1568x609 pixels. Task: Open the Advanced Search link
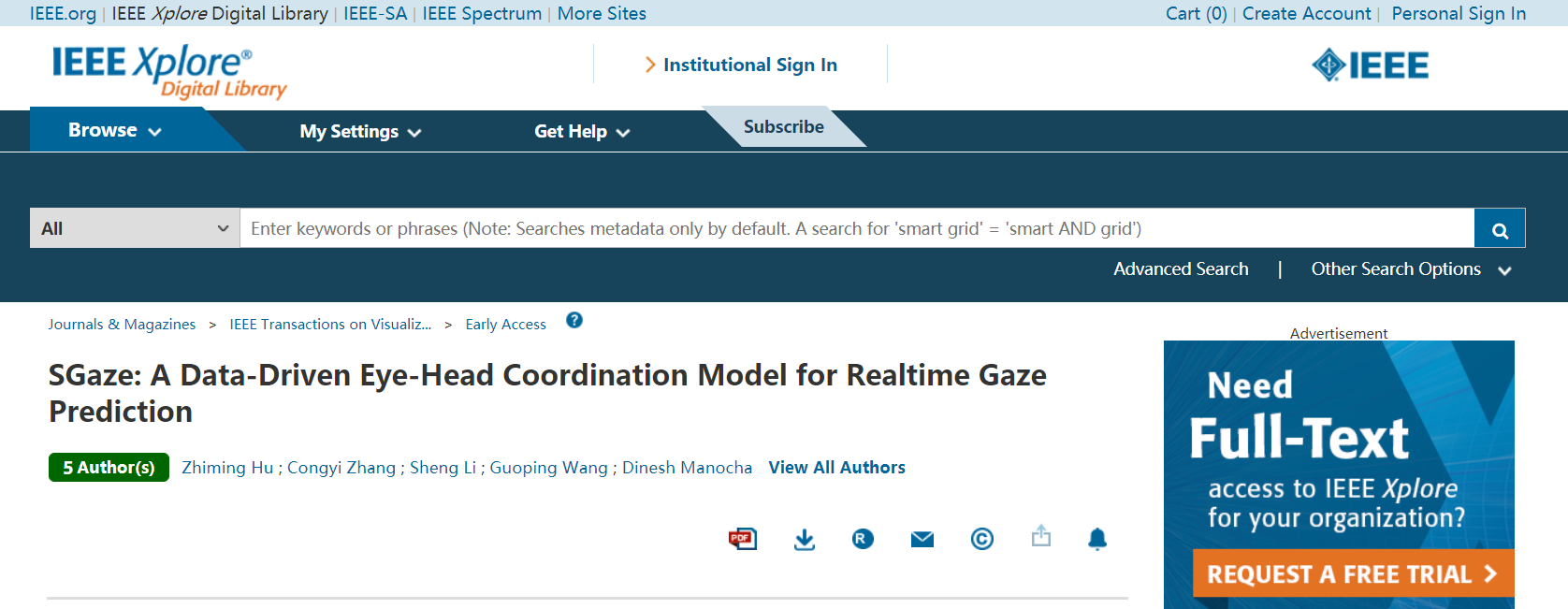tap(1181, 269)
